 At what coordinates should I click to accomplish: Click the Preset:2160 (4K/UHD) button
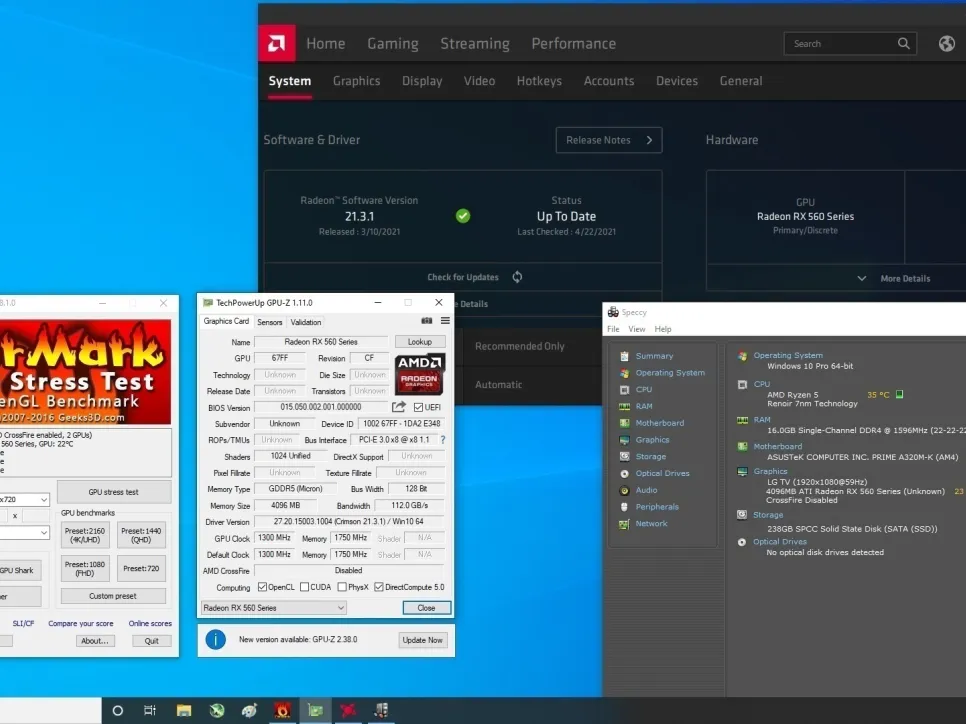[84, 535]
